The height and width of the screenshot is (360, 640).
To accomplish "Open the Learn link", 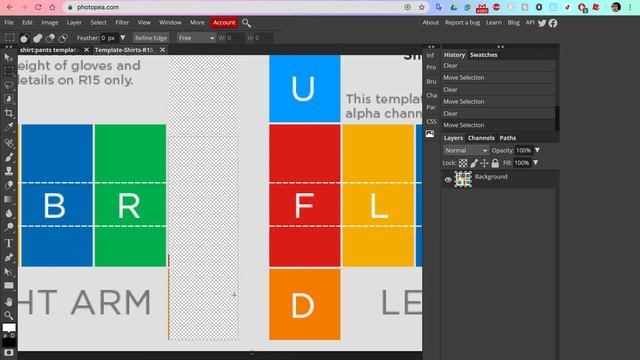I will [x=493, y=22].
